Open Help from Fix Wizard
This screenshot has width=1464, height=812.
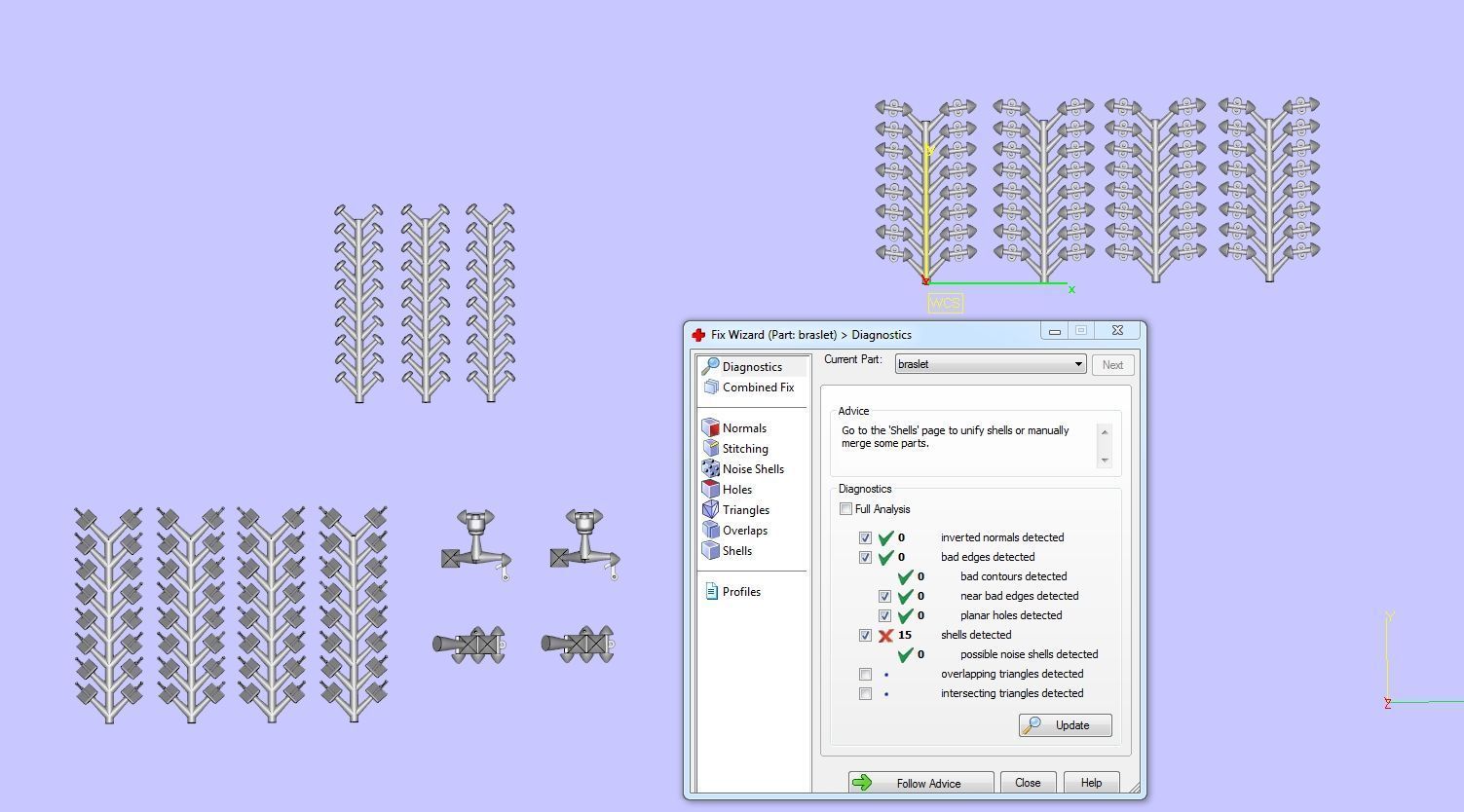point(1091,783)
